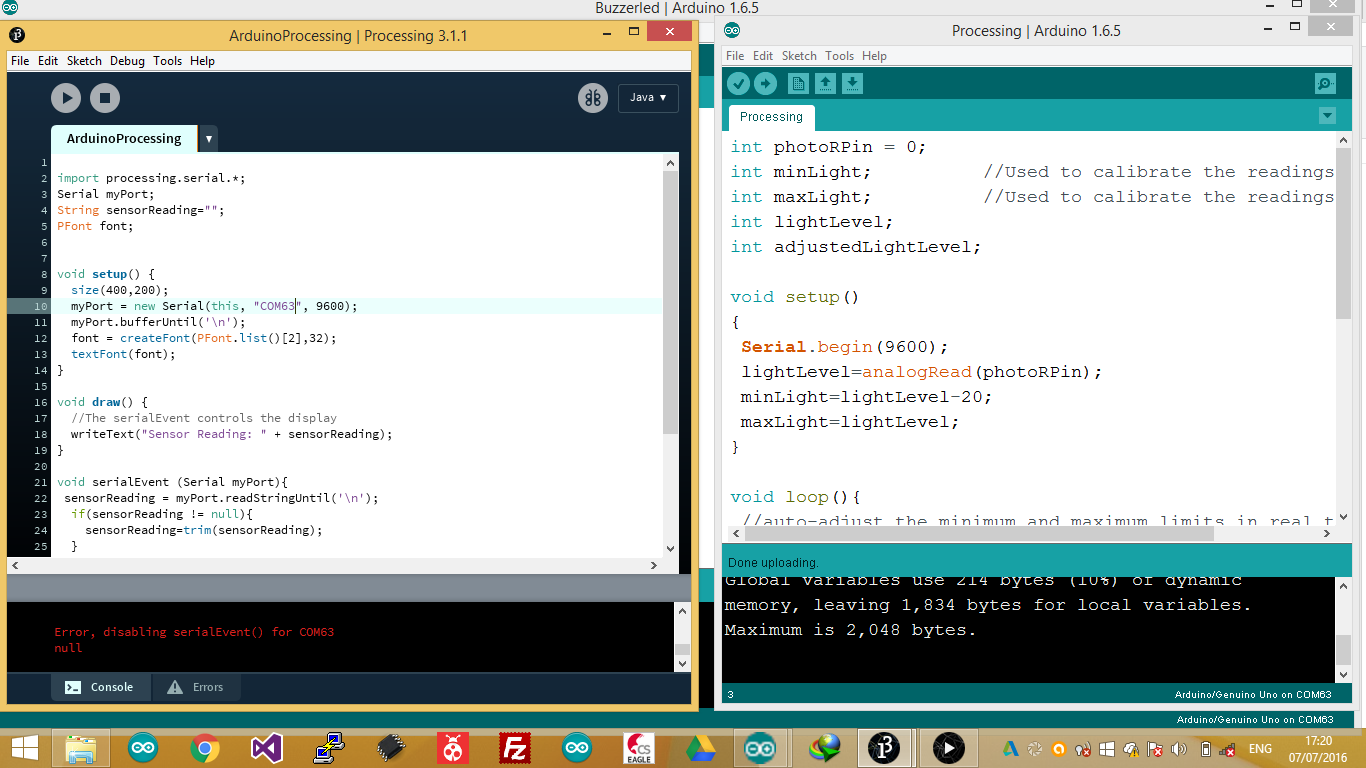Open the tab options dropdown in Arduino IDE

[x=1327, y=116]
